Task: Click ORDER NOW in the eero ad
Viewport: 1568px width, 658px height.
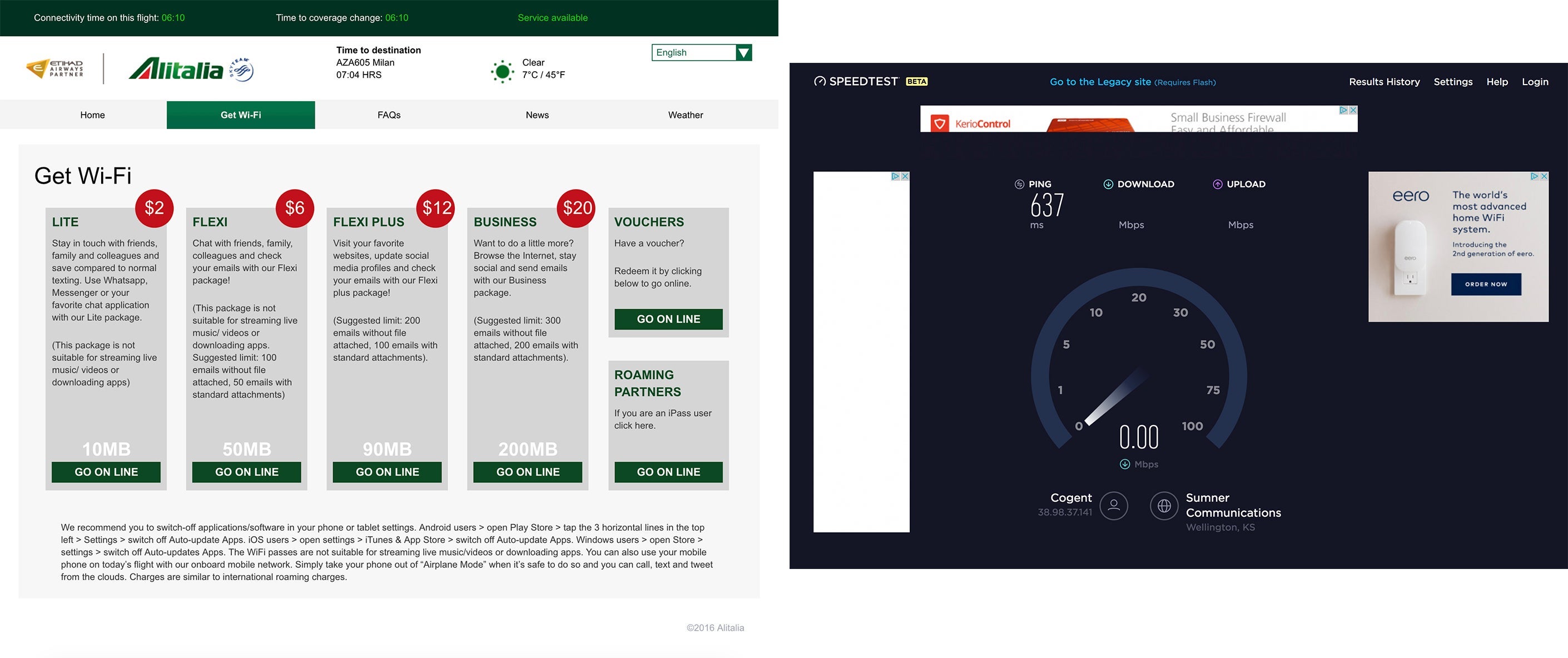Action: pyautogui.click(x=1486, y=284)
